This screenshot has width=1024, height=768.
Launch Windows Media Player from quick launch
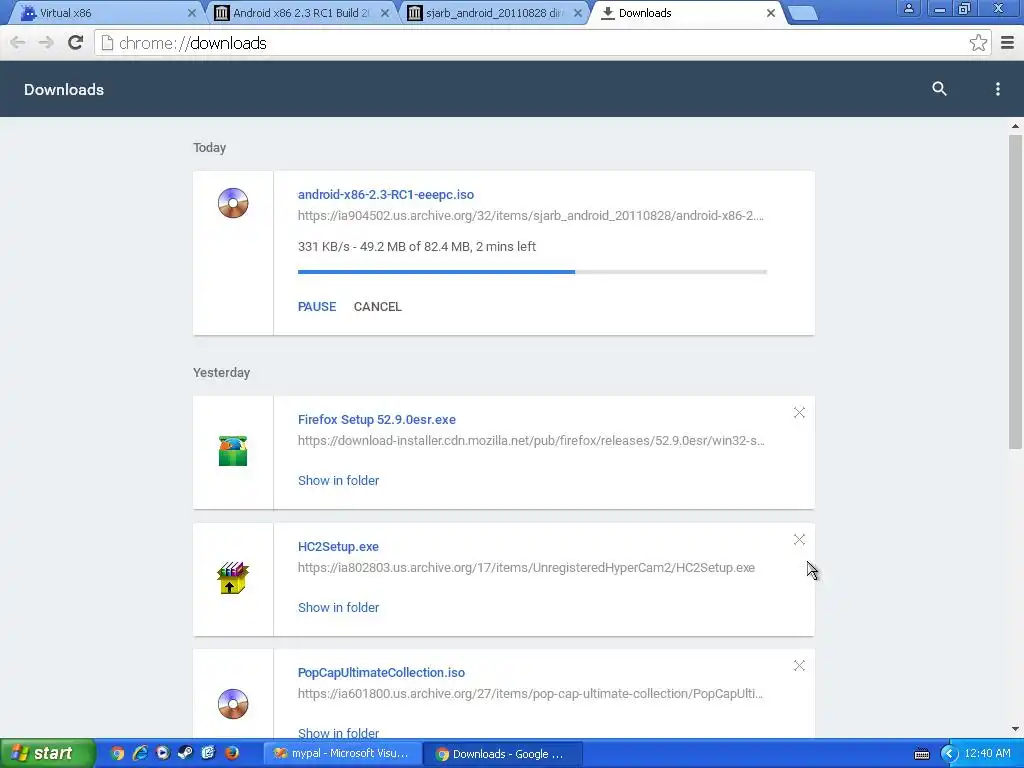(163, 754)
